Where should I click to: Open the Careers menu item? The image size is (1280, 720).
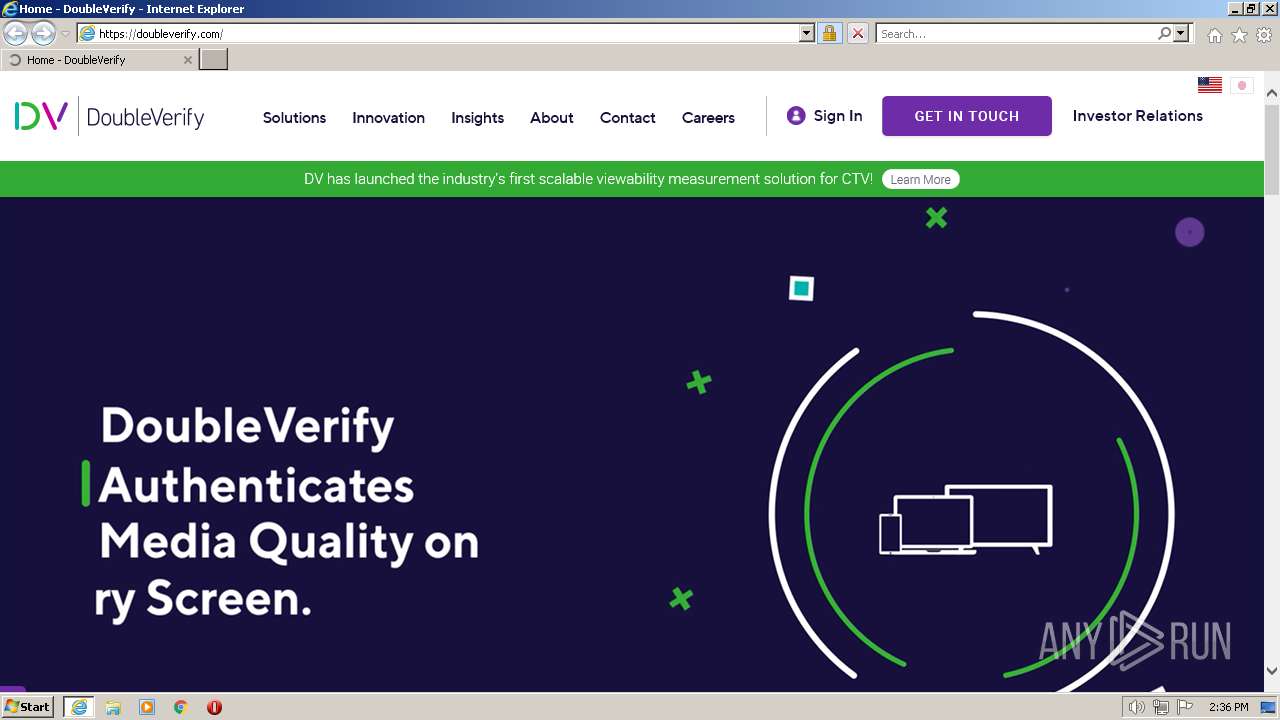click(x=708, y=118)
